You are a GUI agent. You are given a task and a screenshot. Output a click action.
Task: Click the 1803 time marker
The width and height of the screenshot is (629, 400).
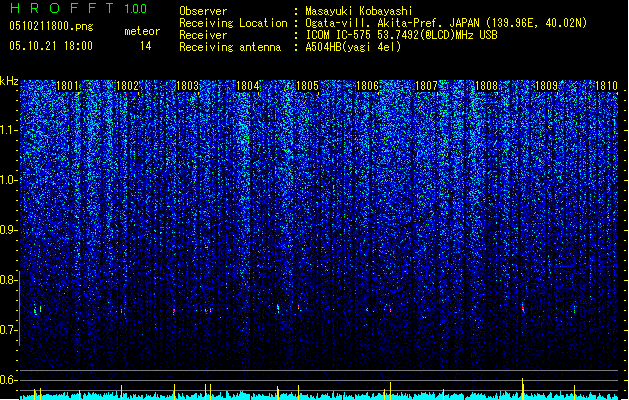(187, 86)
